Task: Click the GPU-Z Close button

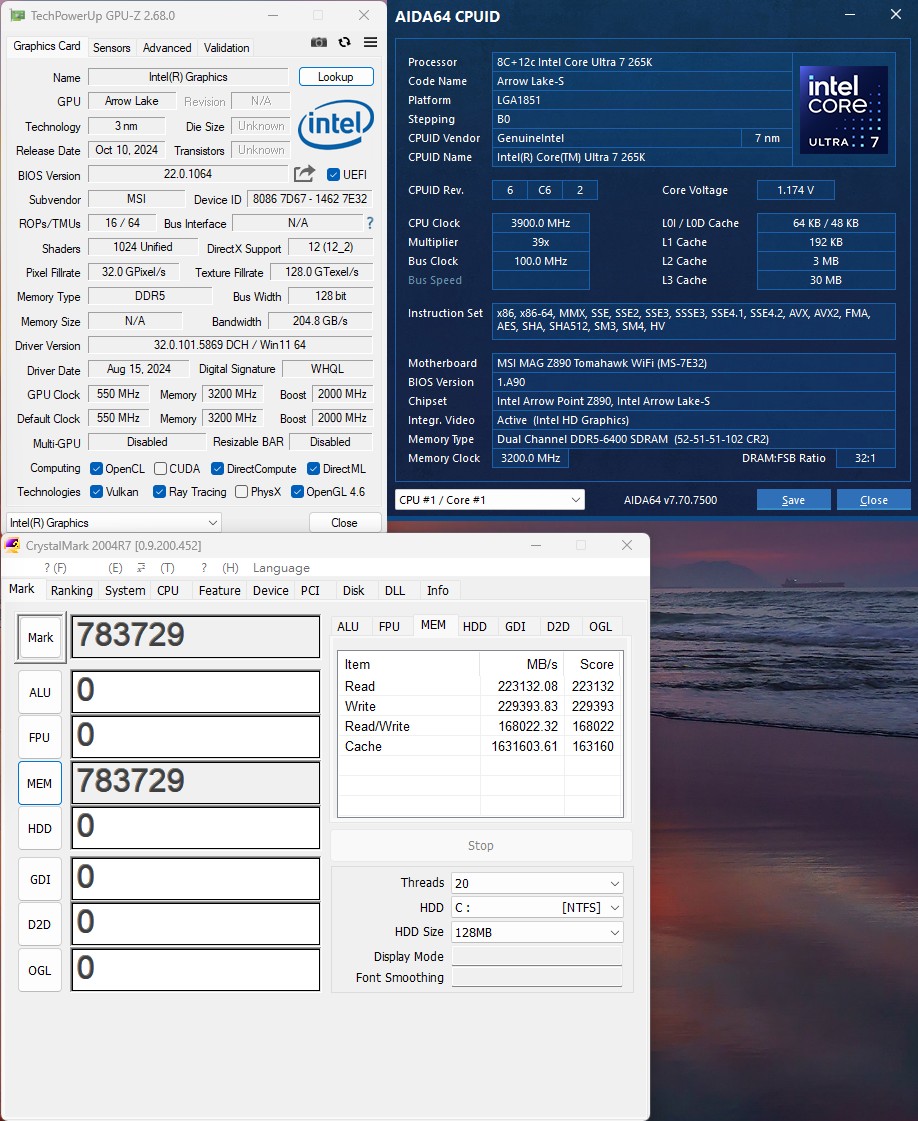Action: coord(344,523)
